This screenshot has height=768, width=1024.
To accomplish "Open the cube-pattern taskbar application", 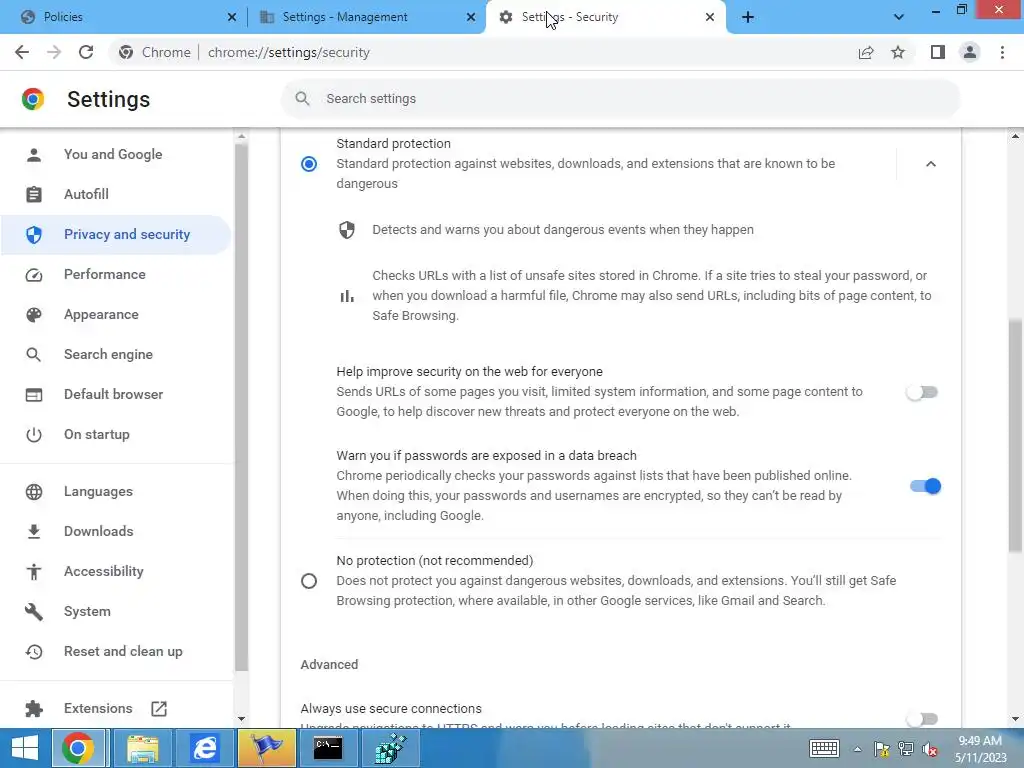I will (x=391, y=748).
